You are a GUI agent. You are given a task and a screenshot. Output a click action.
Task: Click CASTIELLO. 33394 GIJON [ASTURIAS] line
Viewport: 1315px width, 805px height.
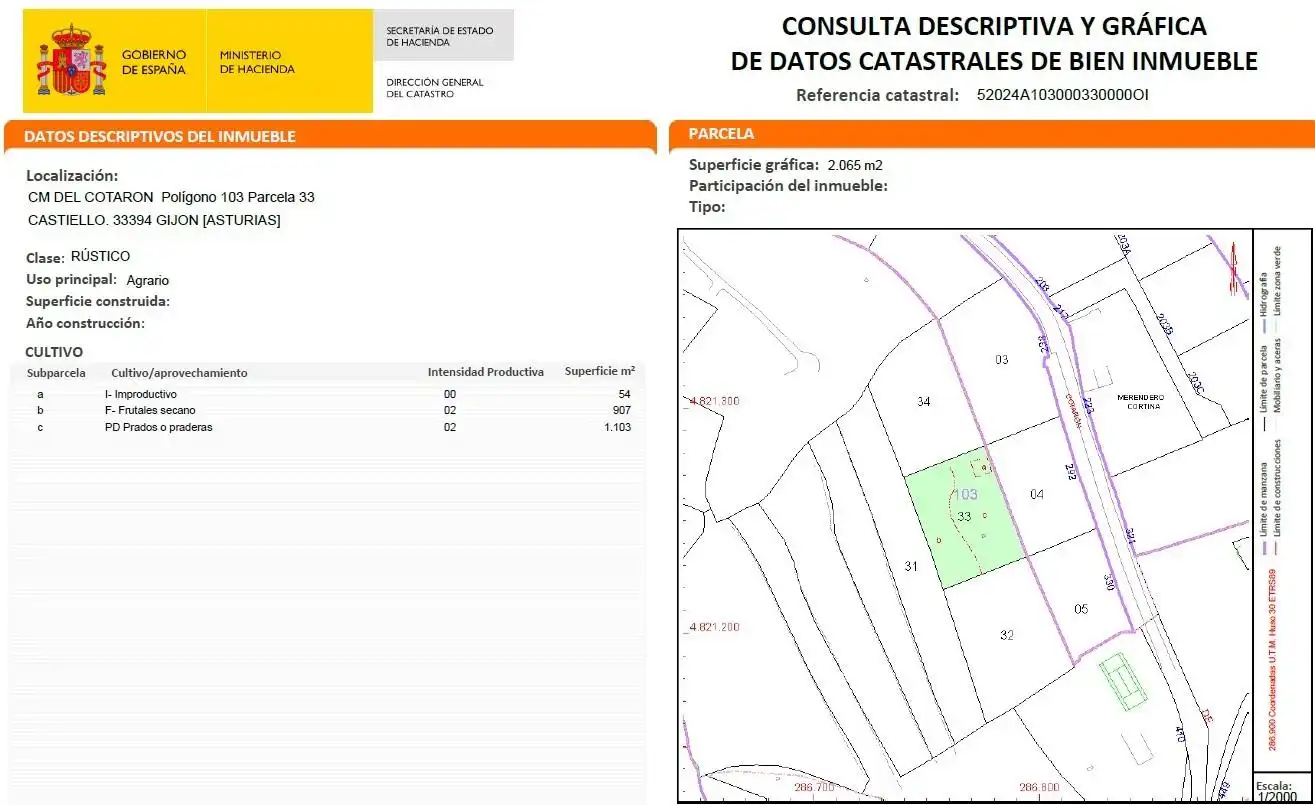[x=154, y=220]
